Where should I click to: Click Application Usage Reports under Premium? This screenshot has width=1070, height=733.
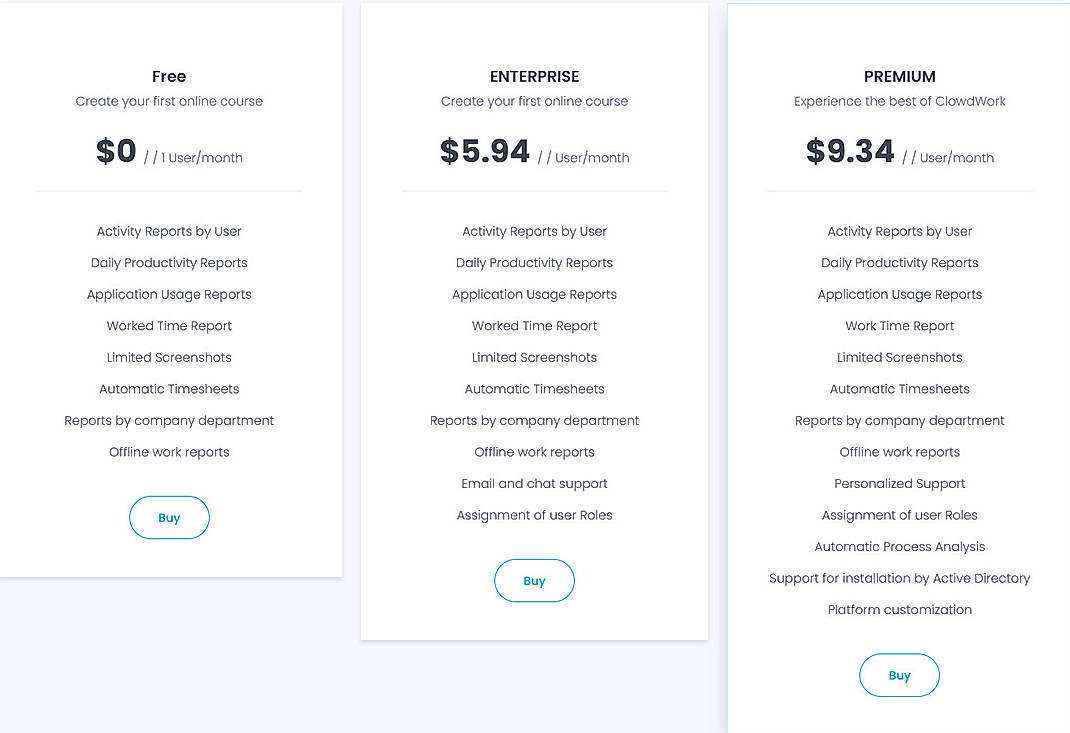(x=899, y=294)
